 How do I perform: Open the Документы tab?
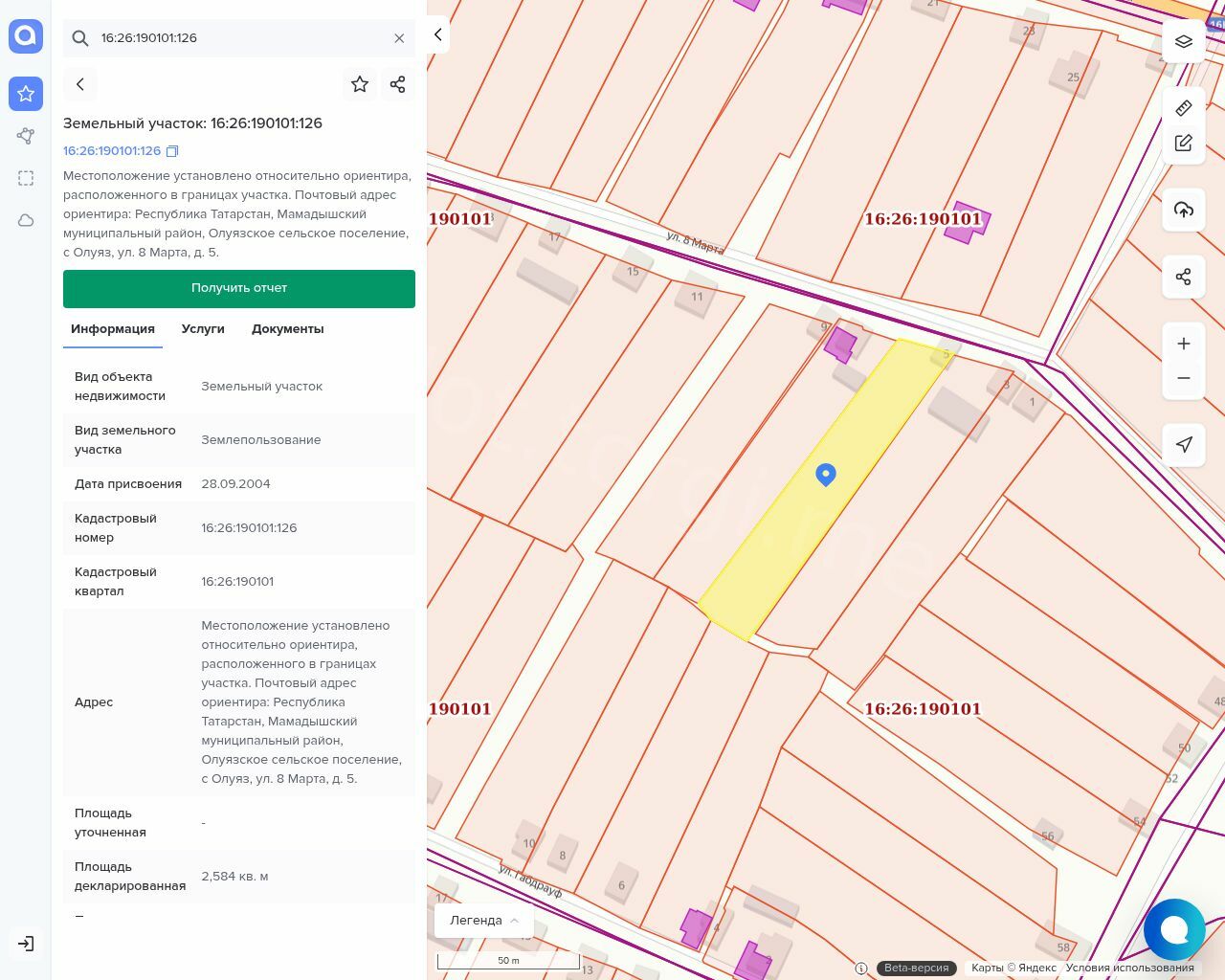287,329
